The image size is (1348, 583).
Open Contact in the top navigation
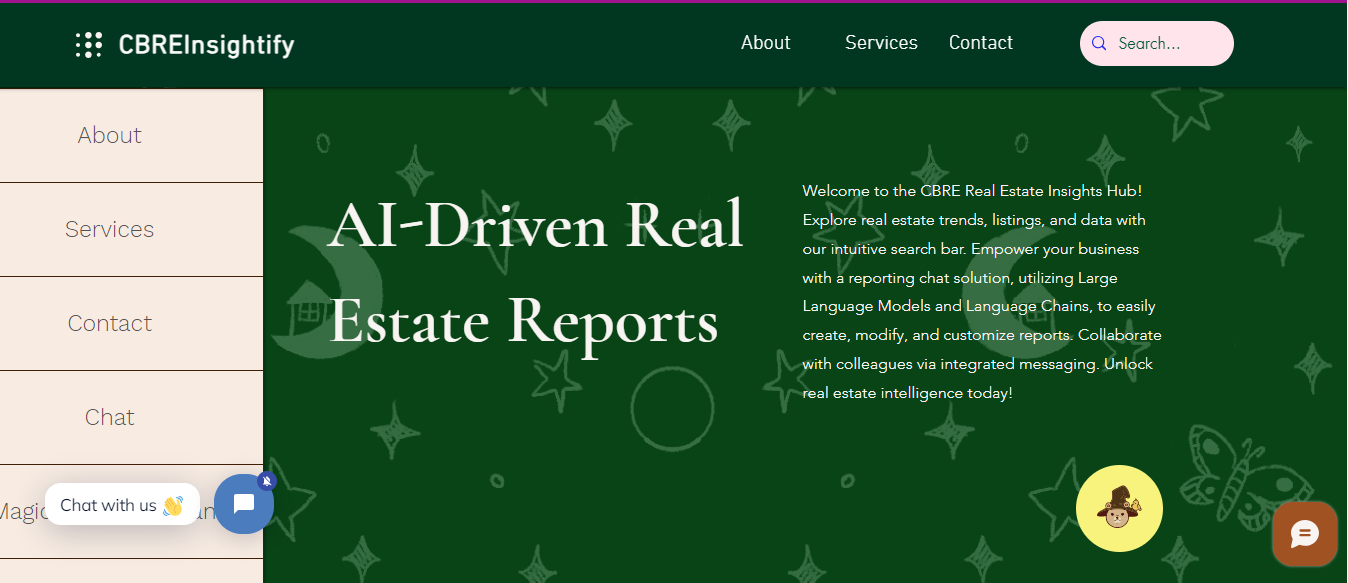(x=981, y=43)
